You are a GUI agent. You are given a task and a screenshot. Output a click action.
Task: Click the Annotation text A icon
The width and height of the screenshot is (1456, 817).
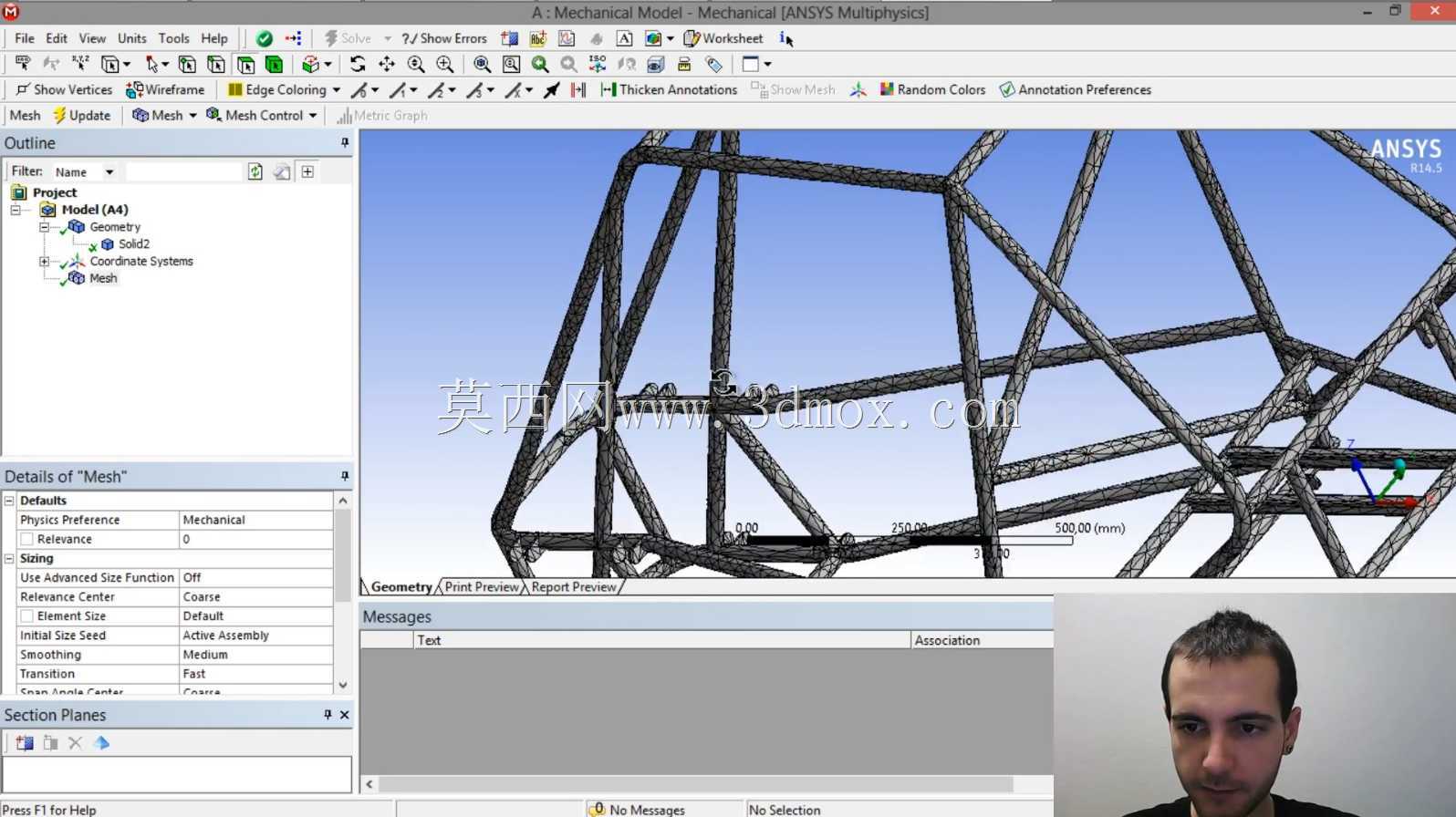pyautogui.click(x=624, y=38)
